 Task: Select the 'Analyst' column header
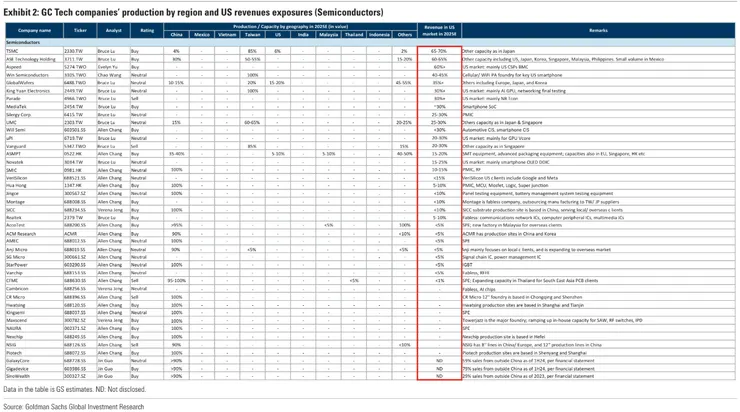click(x=113, y=30)
